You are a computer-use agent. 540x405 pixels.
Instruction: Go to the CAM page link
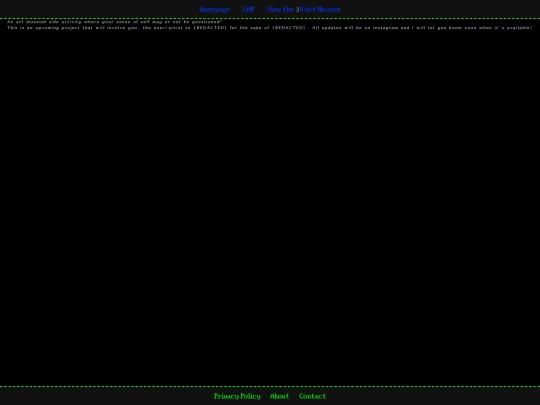248,9
